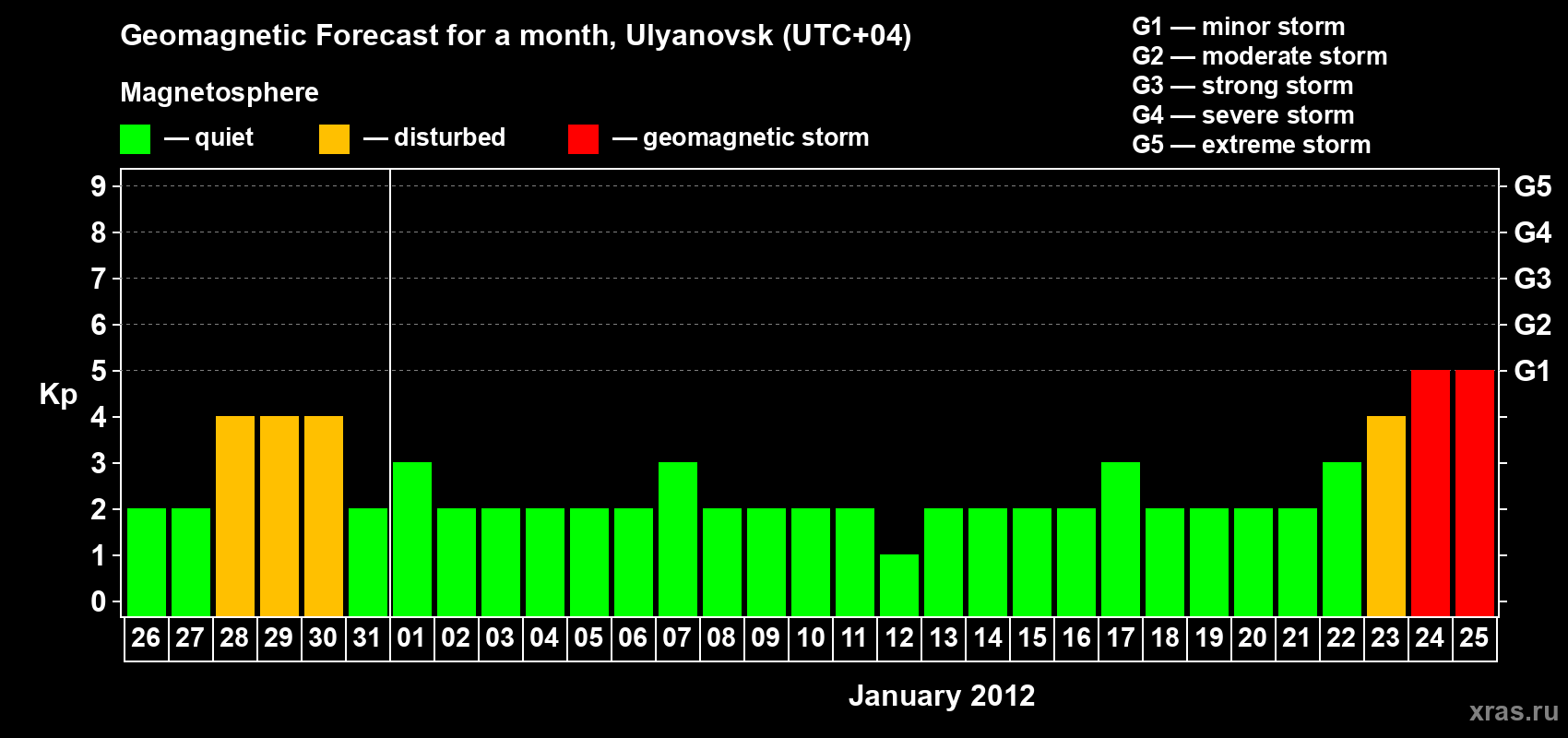
Task: Click the green bar above day 17
Action: [x=1121, y=539]
